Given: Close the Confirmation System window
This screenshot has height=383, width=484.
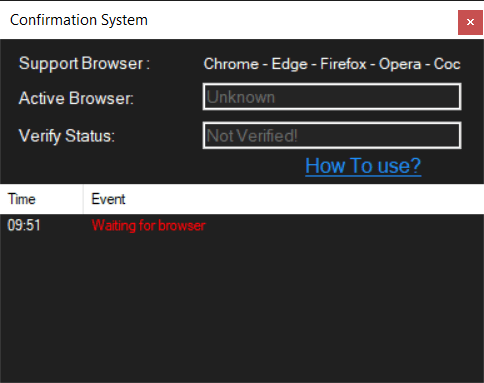Looking at the screenshot, I should (470, 22).
